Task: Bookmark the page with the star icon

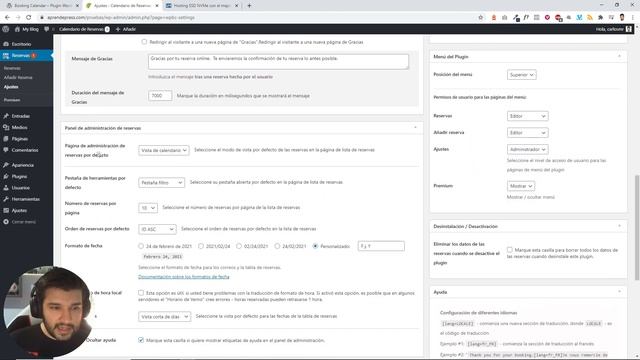Action: [x=480, y=18]
